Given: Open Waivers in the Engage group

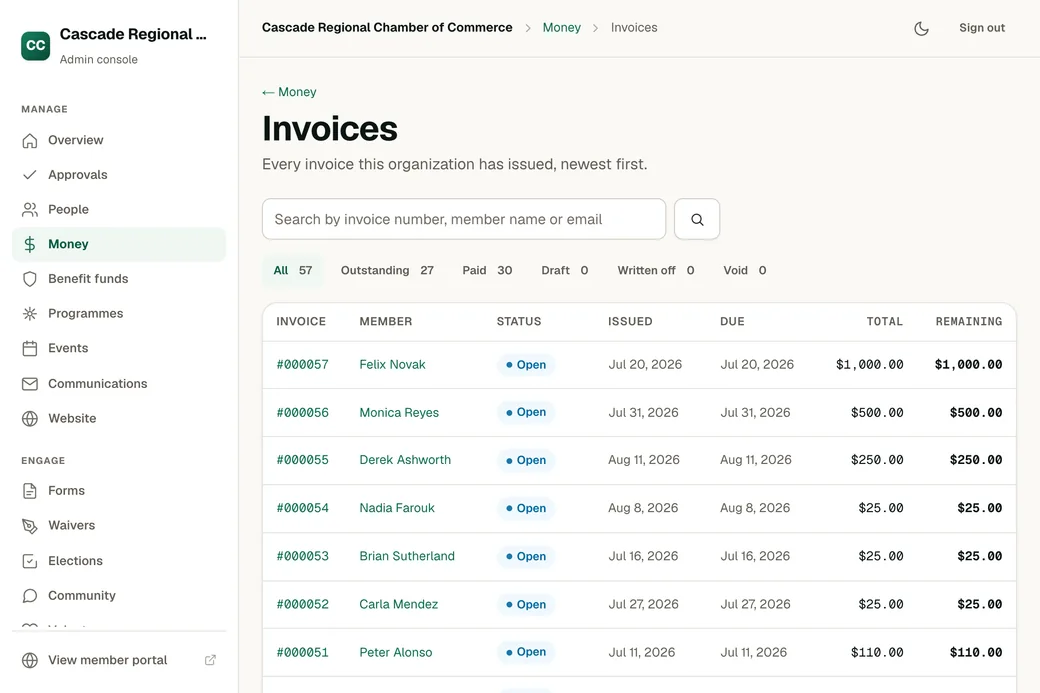Looking at the screenshot, I should (119, 525).
